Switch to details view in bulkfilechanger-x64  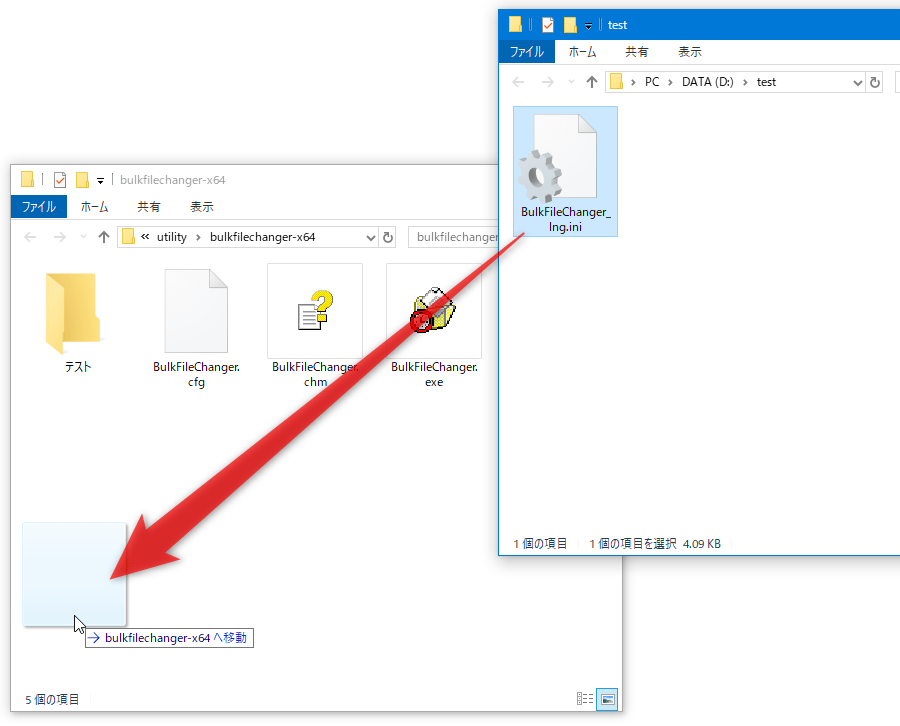tap(585, 699)
